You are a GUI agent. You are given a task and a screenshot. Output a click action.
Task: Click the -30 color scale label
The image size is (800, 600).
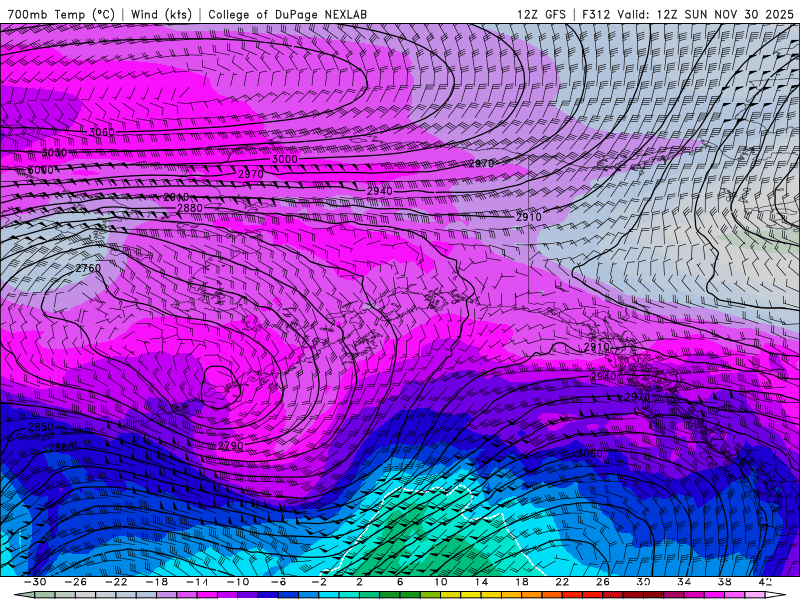click(x=35, y=582)
